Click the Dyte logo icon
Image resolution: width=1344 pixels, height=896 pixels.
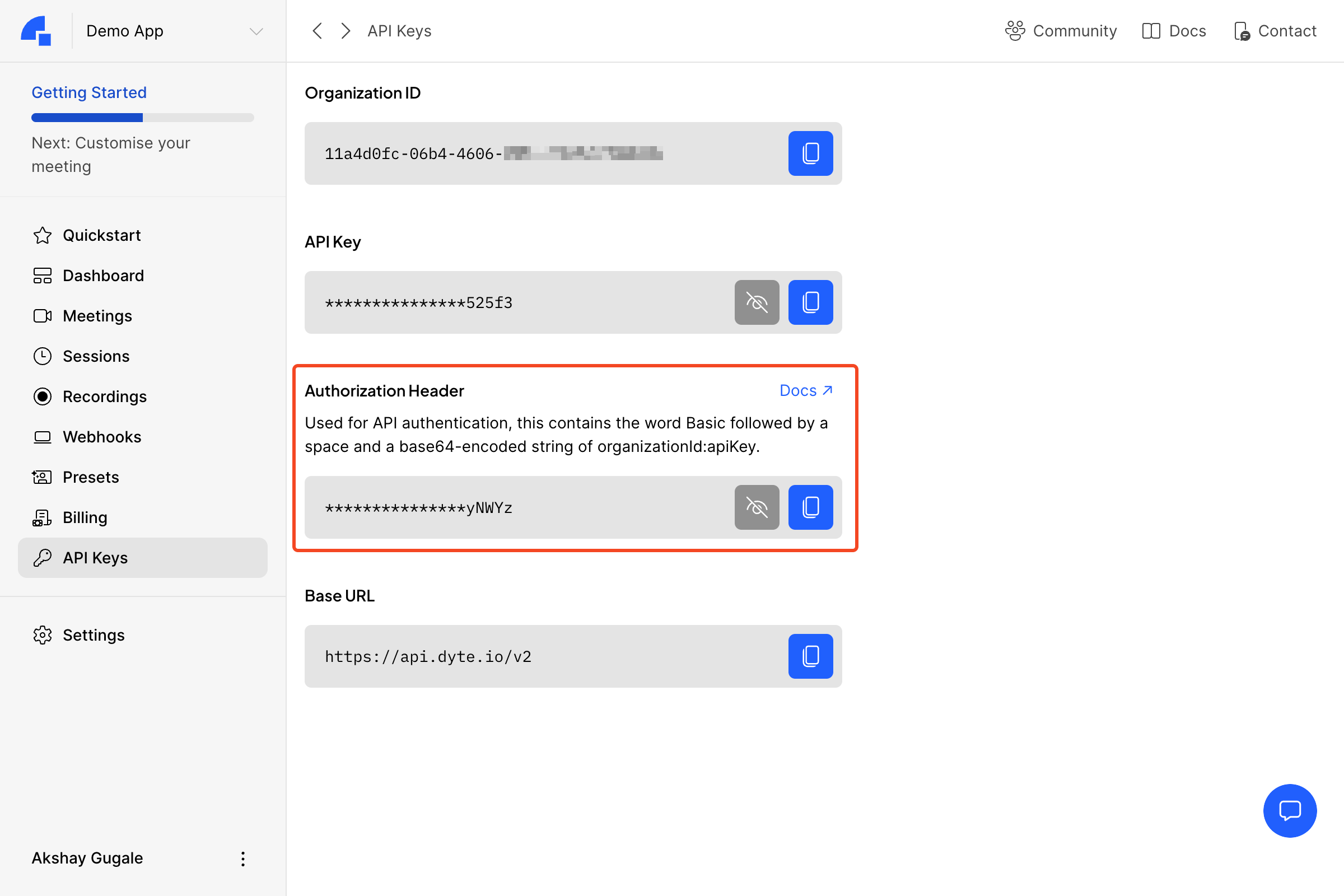[36, 31]
